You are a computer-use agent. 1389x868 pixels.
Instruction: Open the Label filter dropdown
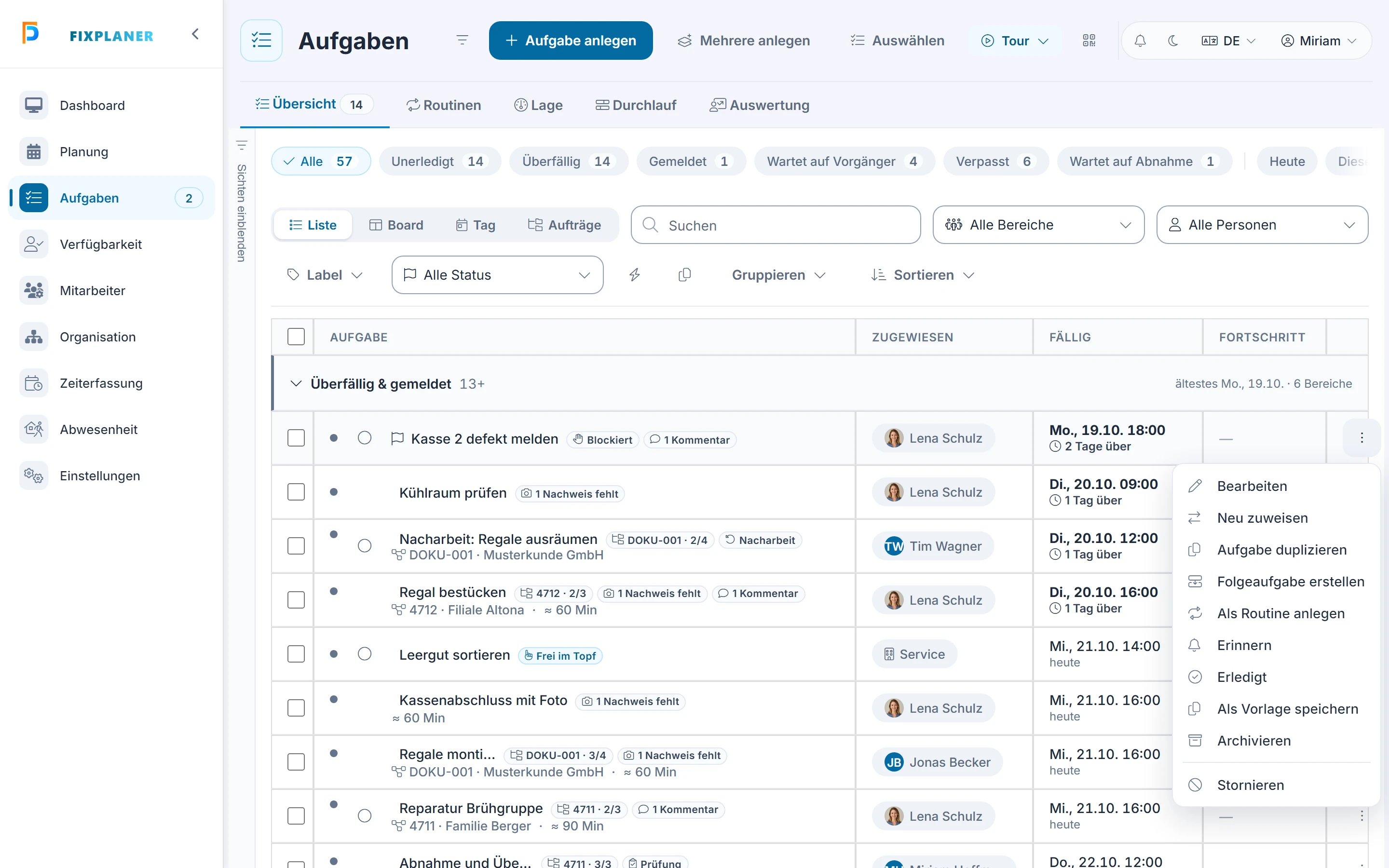pyautogui.click(x=325, y=275)
